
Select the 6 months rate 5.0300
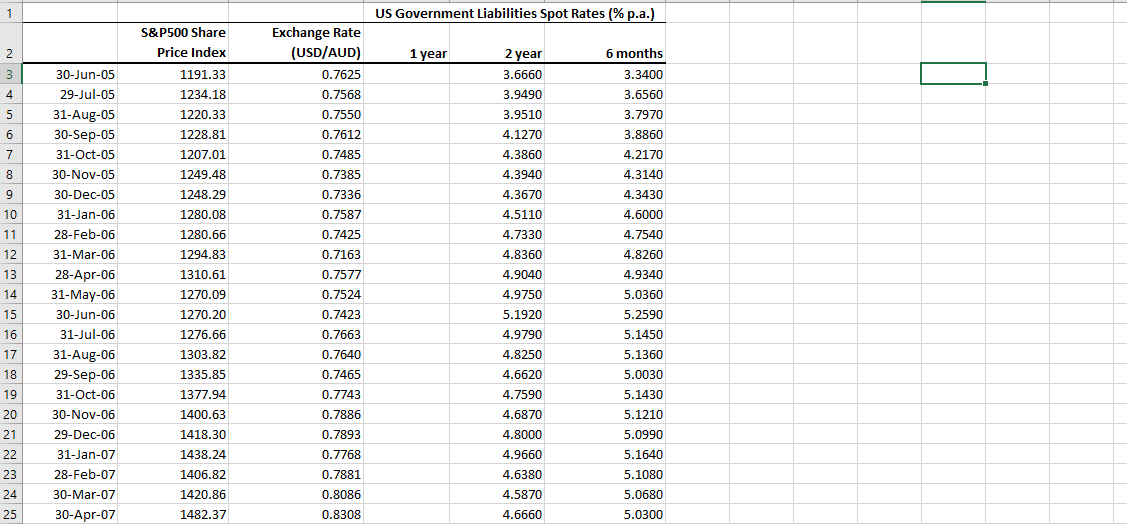pyautogui.click(x=605, y=515)
